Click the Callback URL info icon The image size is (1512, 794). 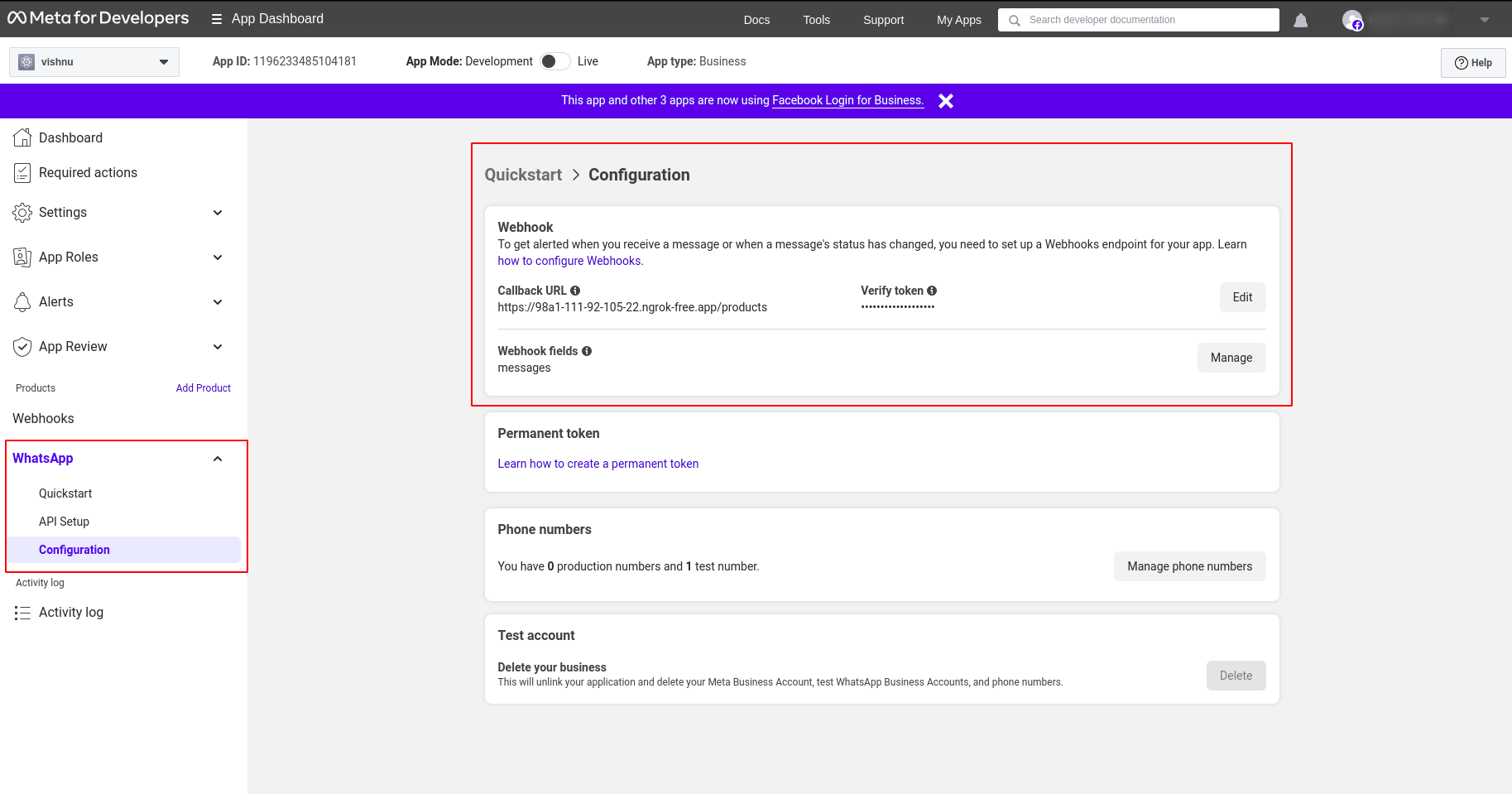(x=575, y=291)
